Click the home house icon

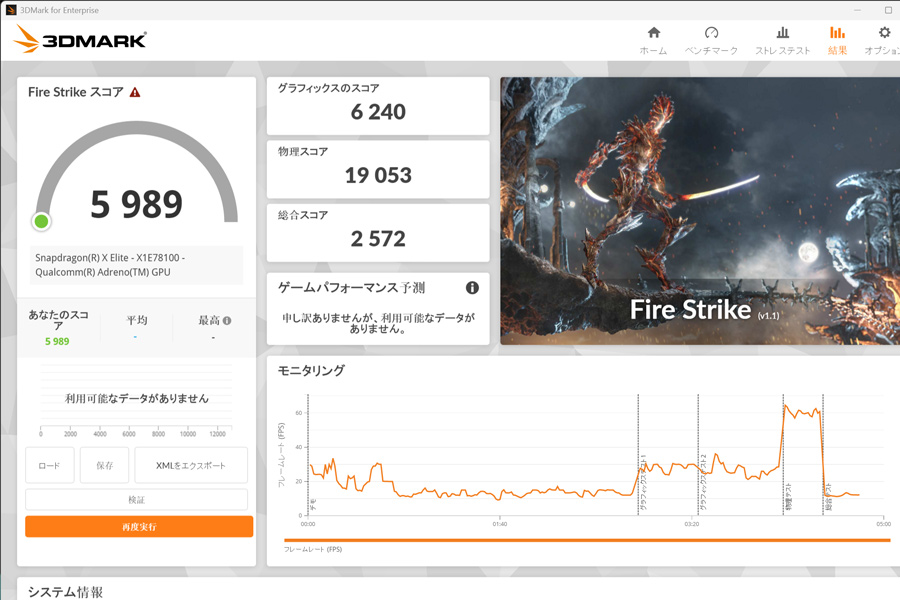(x=654, y=32)
